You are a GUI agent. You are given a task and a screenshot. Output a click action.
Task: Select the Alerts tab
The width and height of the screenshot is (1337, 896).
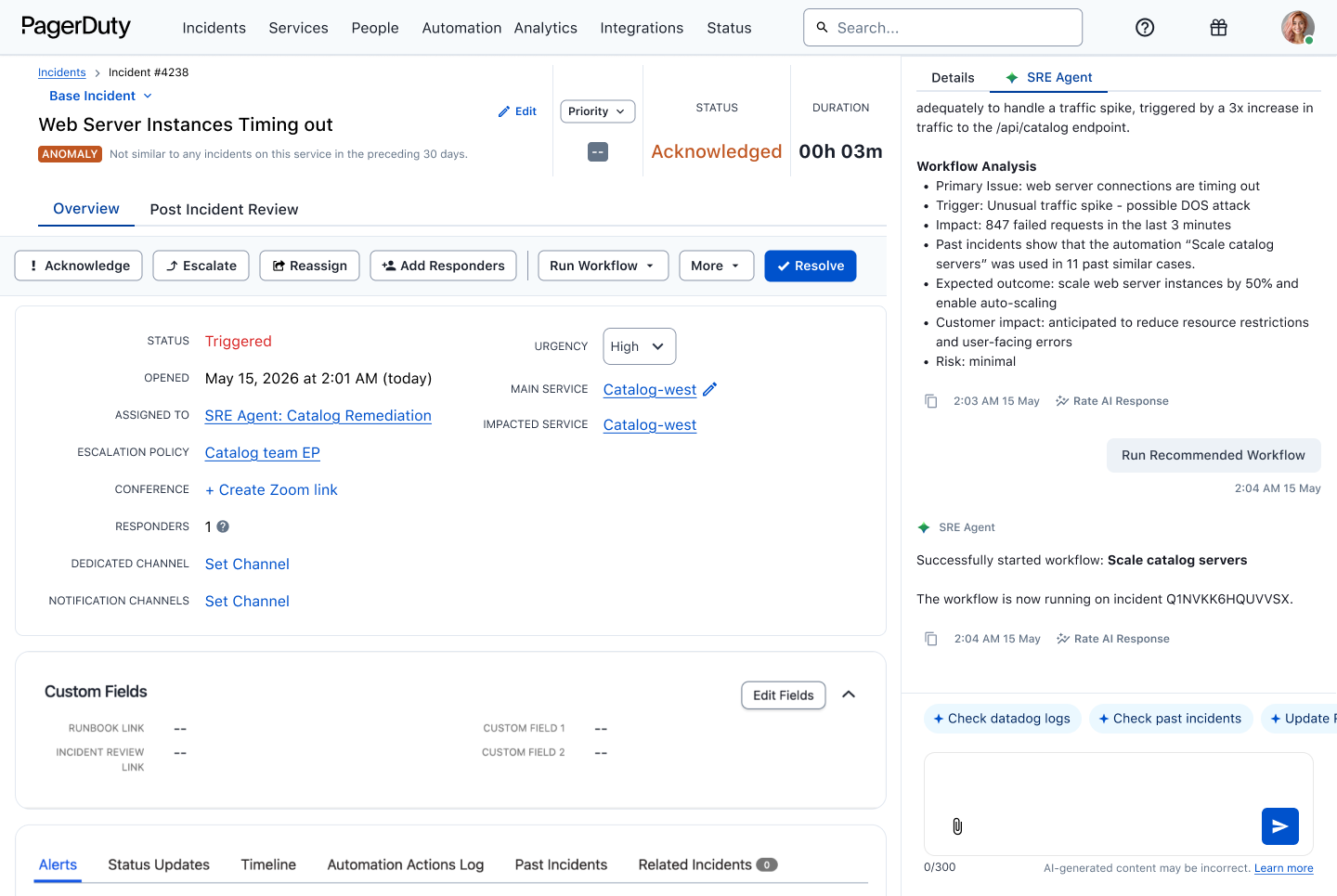click(58, 864)
